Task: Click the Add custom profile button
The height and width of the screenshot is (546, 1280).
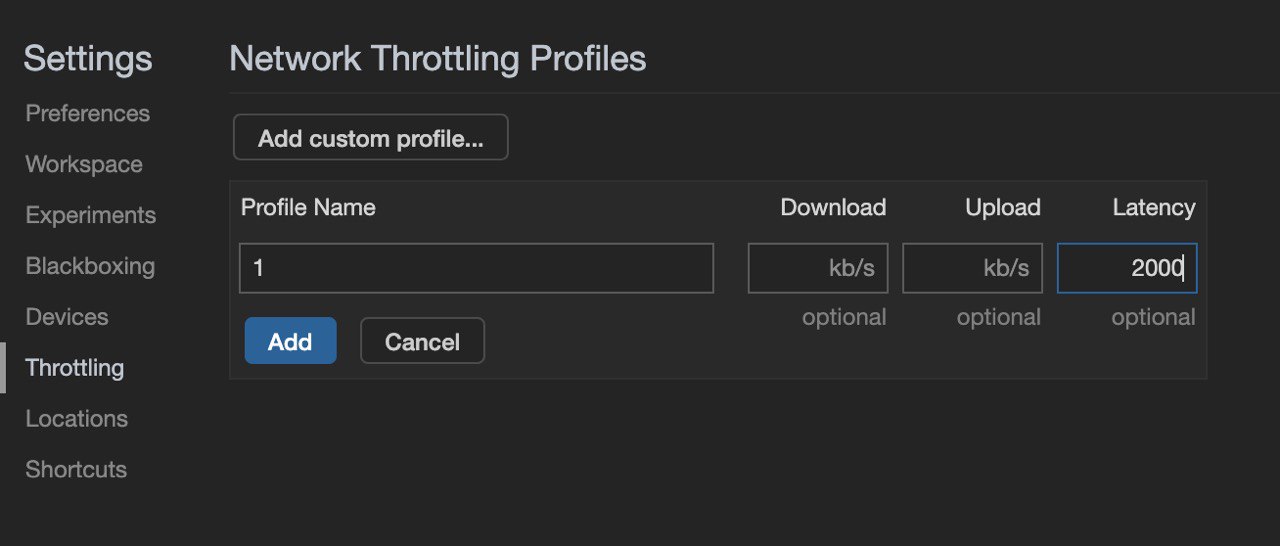Action: pyautogui.click(x=370, y=138)
